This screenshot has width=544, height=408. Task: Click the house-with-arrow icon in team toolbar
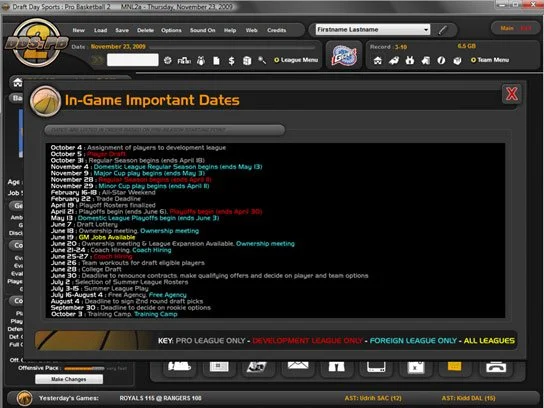click(x=425, y=60)
